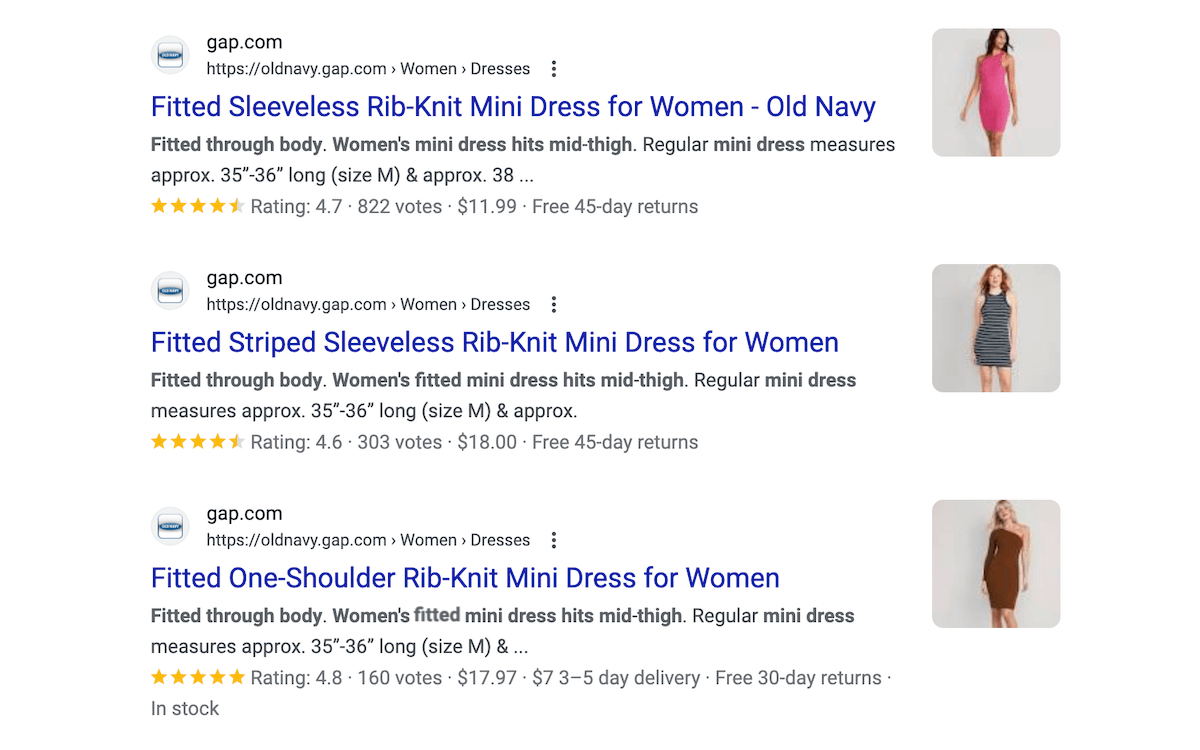Click pink dress thumbnail image
The height and width of the screenshot is (750, 1200).
click(x=996, y=92)
